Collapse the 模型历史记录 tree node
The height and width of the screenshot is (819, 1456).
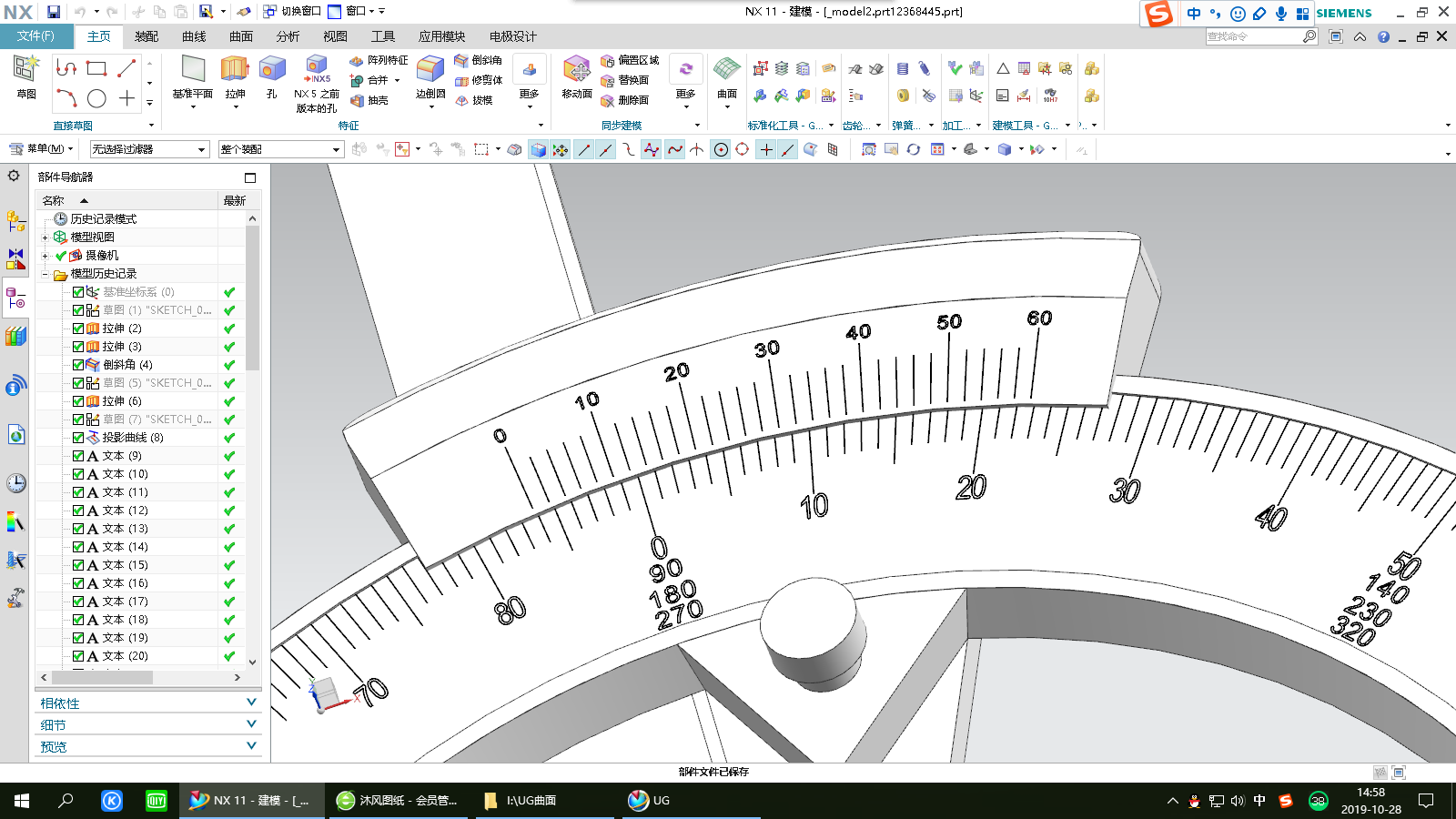tap(45, 274)
